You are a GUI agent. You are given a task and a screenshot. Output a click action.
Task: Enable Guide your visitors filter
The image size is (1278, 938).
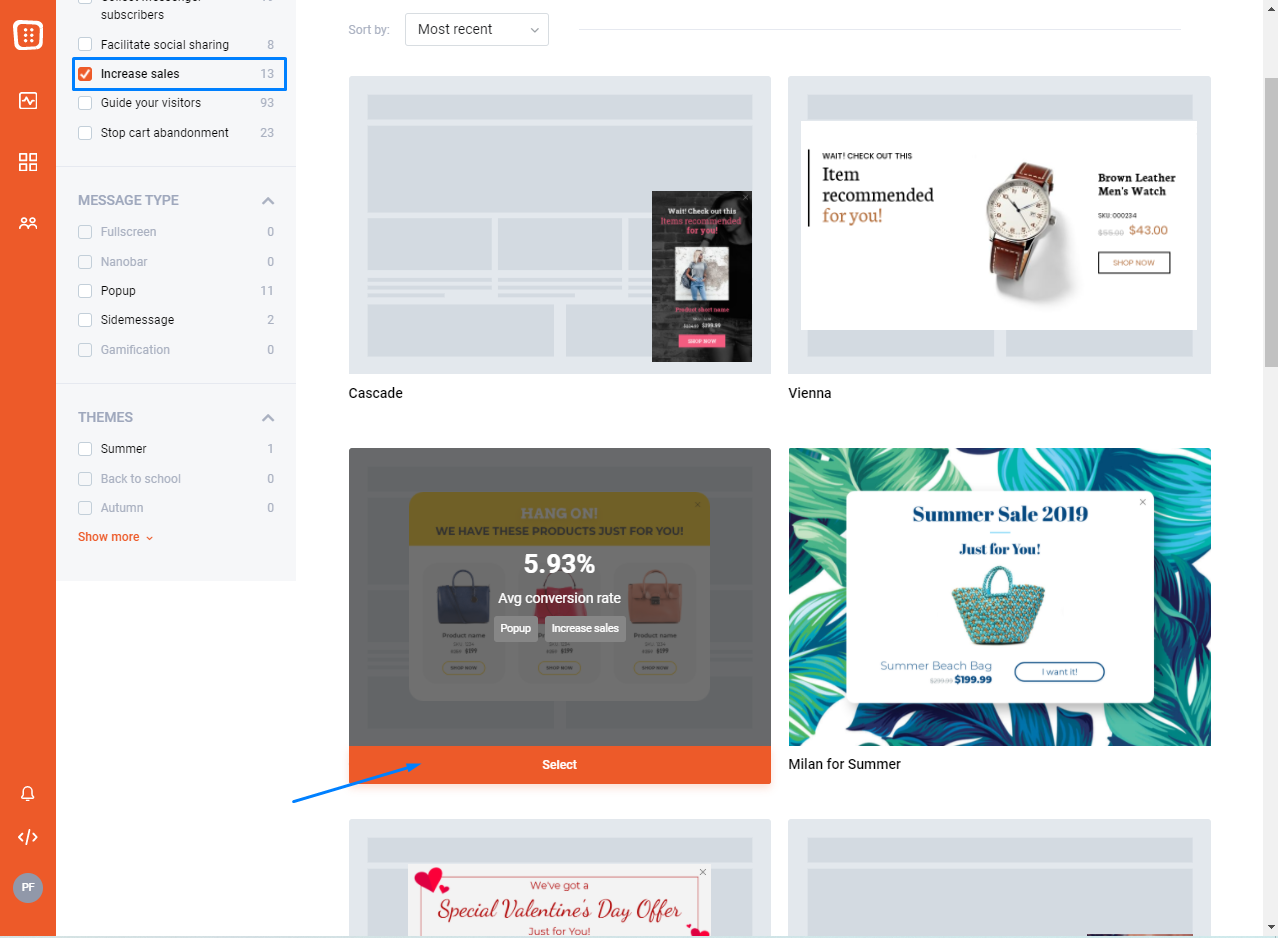click(85, 103)
